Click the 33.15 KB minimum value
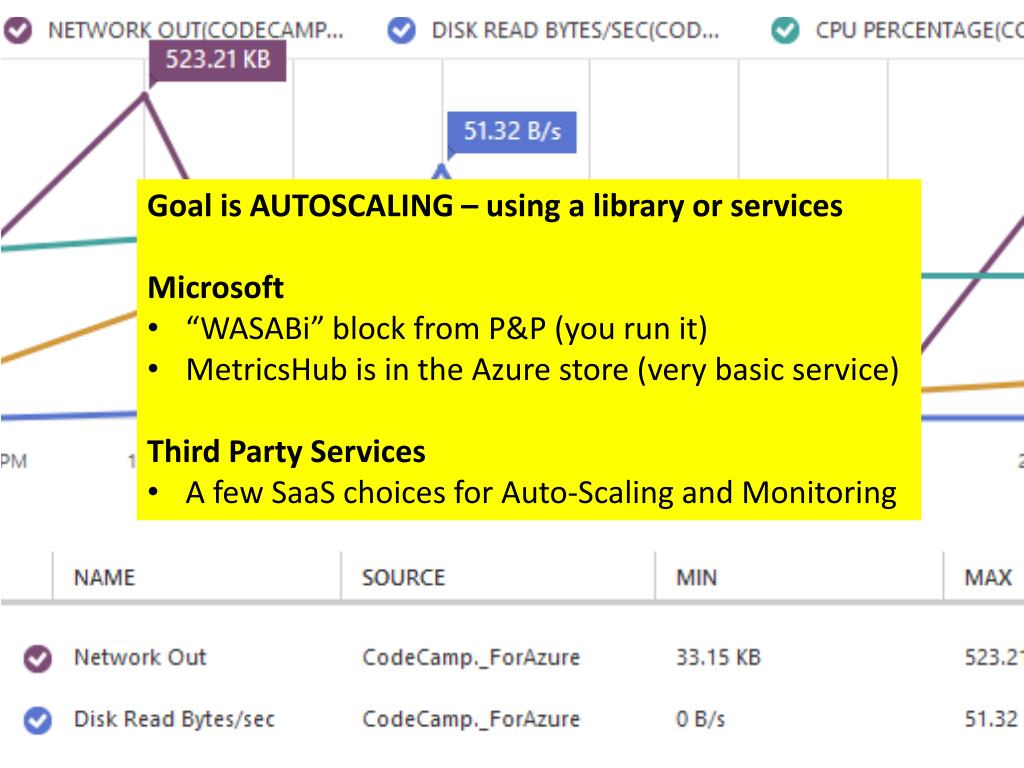Image resolution: width=1024 pixels, height=768 pixels. click(x=718, y=657)
